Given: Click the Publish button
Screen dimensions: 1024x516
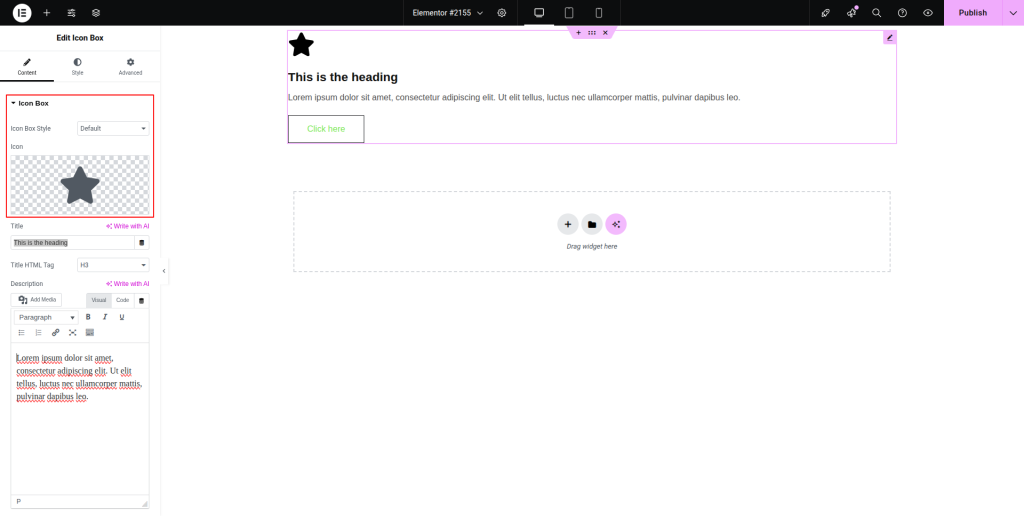Looking at the screenshot, I should [x=973, y=13].
